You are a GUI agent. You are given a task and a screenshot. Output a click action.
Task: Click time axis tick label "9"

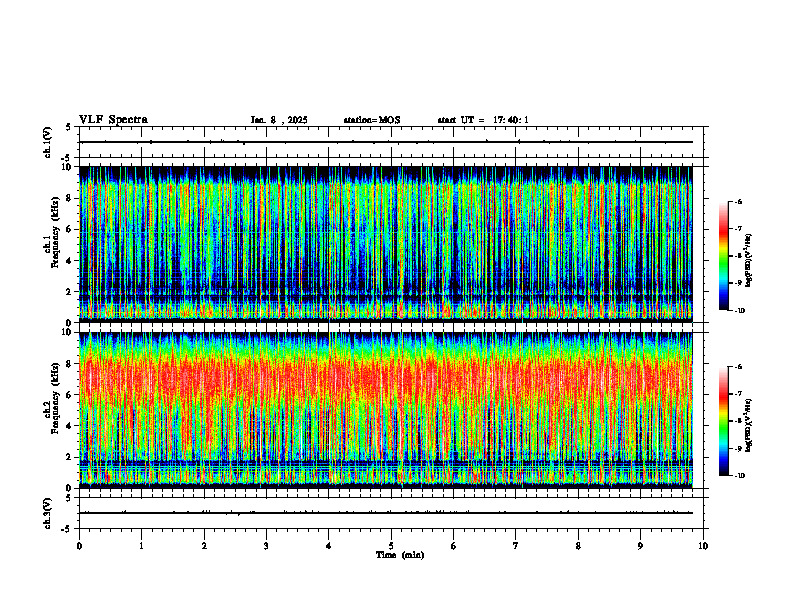(640, 546)
